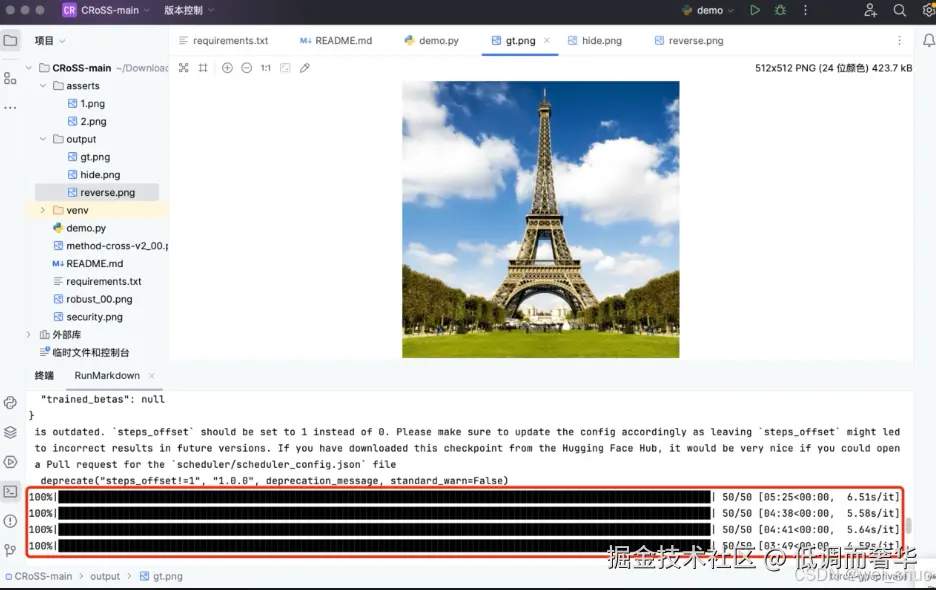Open Problems tool window icon
Image resolution: width=936 pixels, height=590 pixels.
pyautogui.click(x=10, y=521)
